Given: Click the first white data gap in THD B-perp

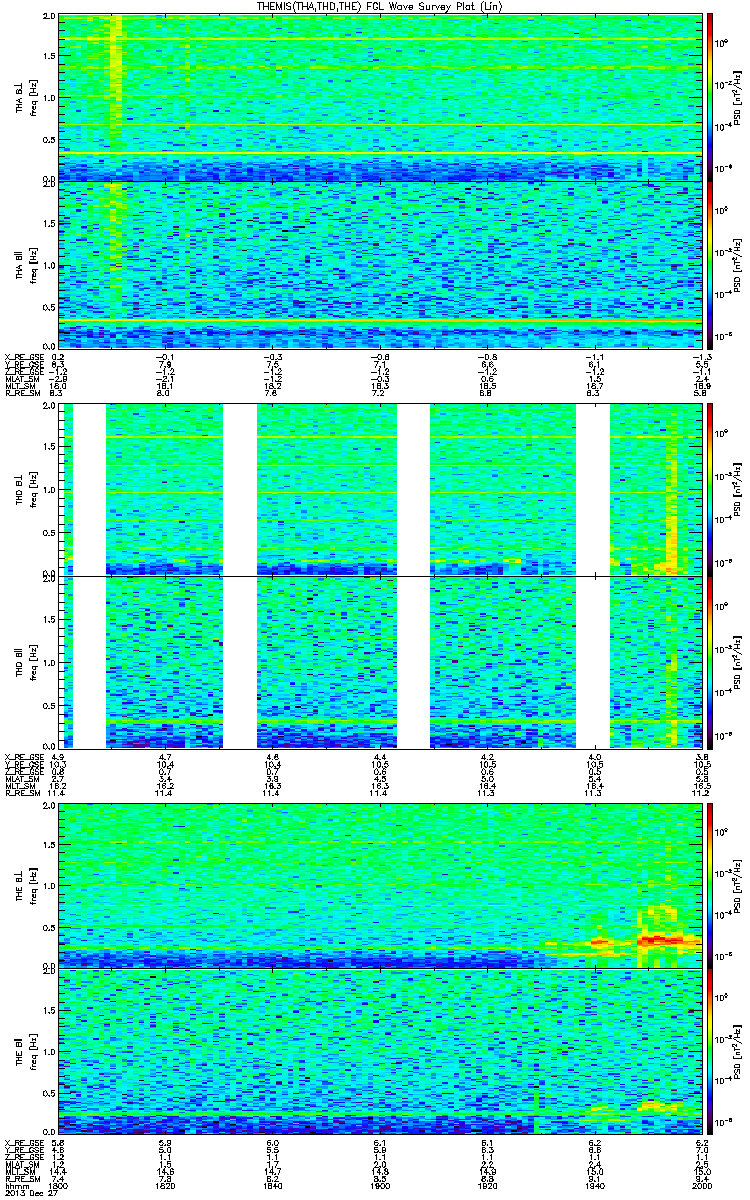Looking at the screenshot, I should [x=90, y=489].
